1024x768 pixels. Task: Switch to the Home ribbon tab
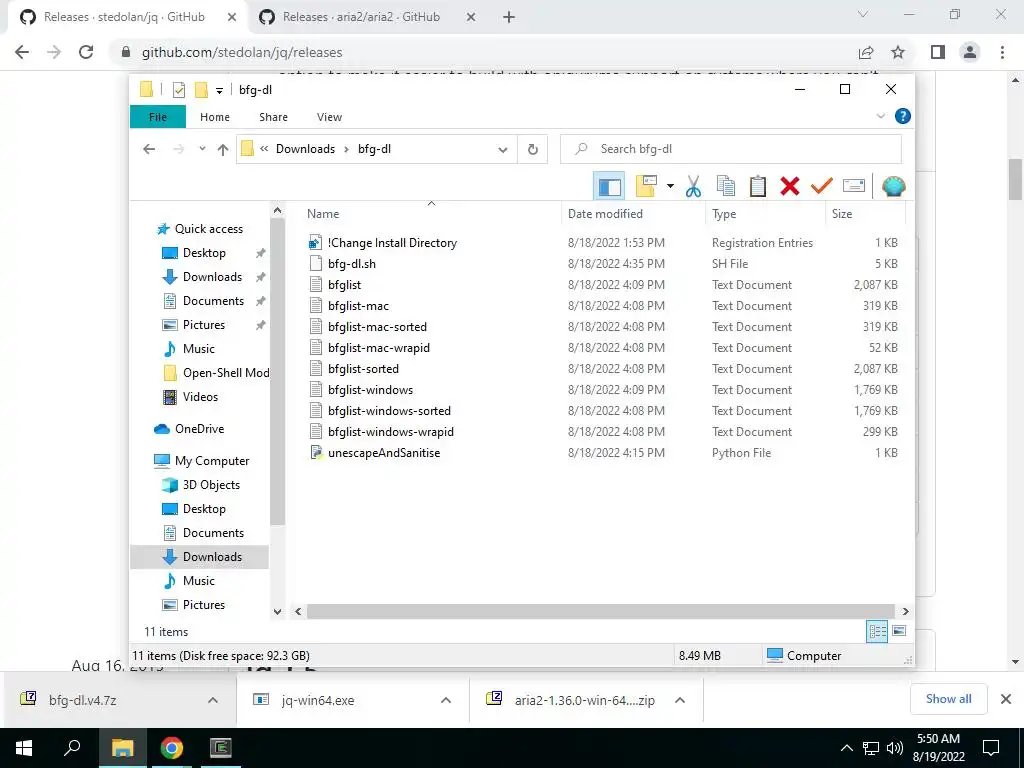tap(215, 117)
